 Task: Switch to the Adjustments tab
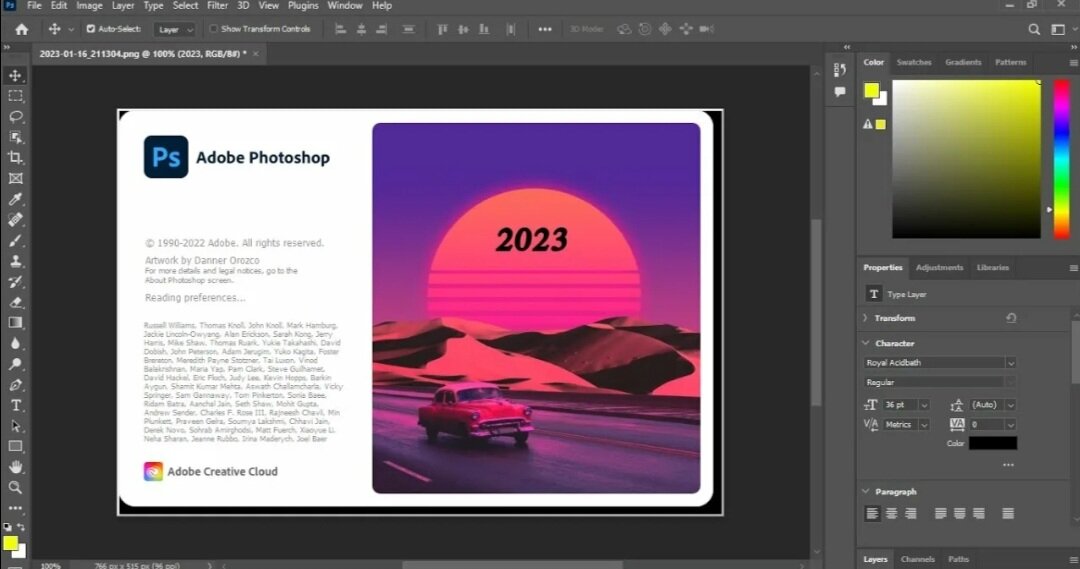coord(939,267)
